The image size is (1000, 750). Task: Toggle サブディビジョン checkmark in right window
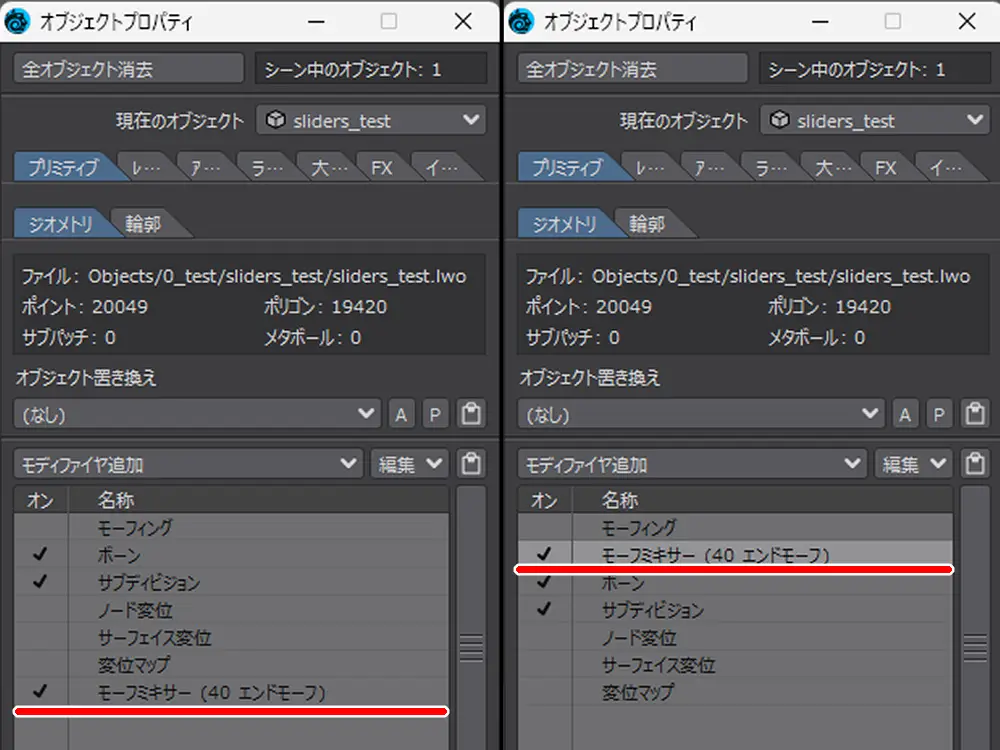tap(544, 609)
